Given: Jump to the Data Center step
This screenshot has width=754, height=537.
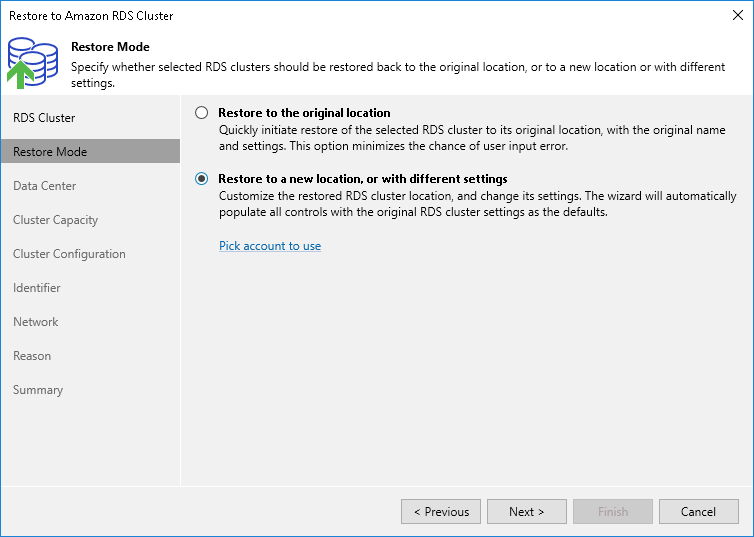Looking at the screenshot, I should coord(45,186).
